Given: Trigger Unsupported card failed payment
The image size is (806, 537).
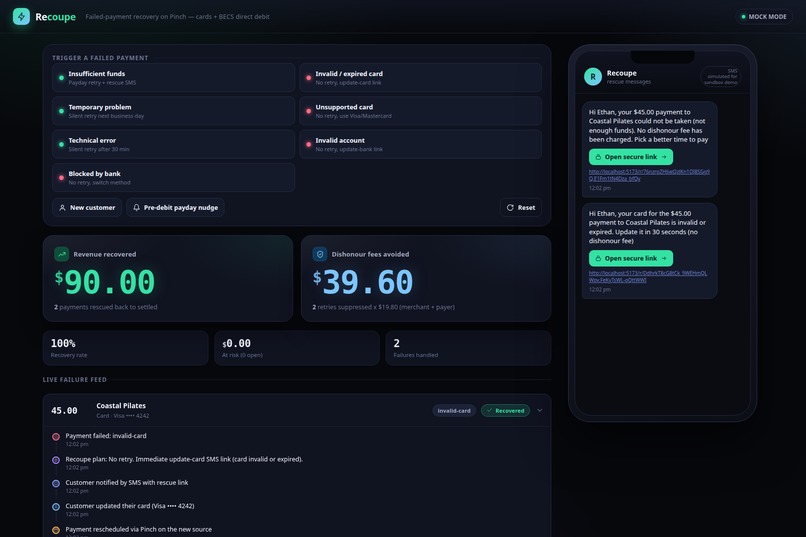Looking at the screenshot, I should (x=420, y=111).
